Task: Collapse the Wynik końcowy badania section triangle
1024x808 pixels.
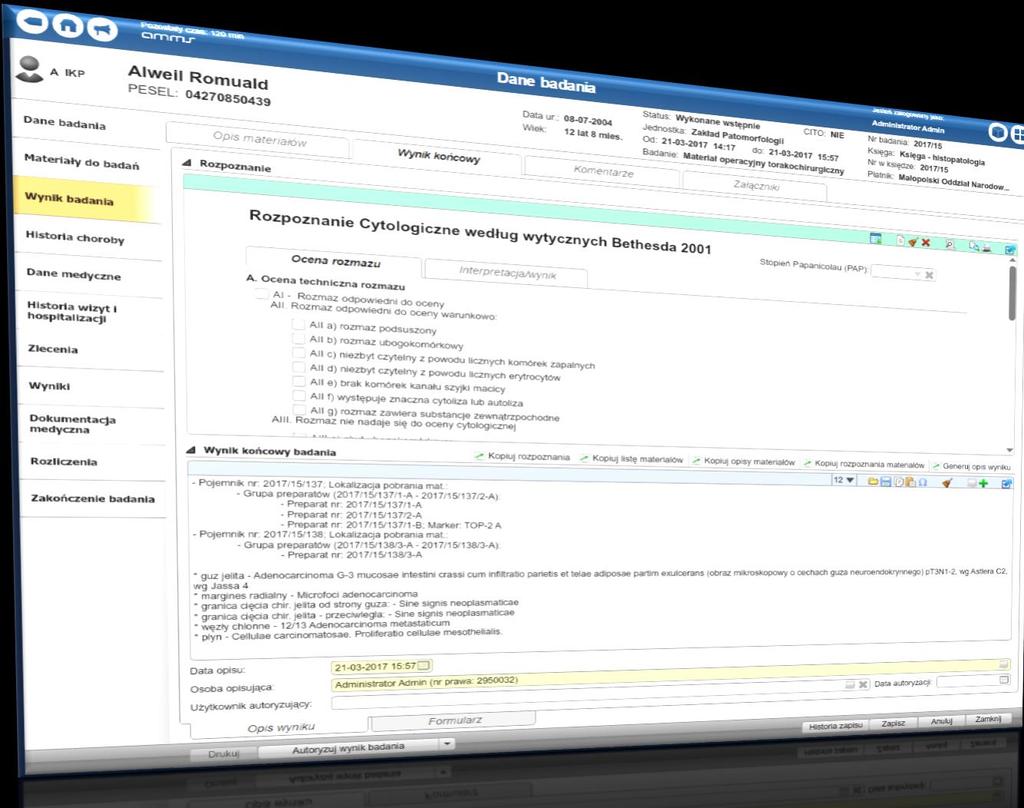Action: [x=191, y=450]
